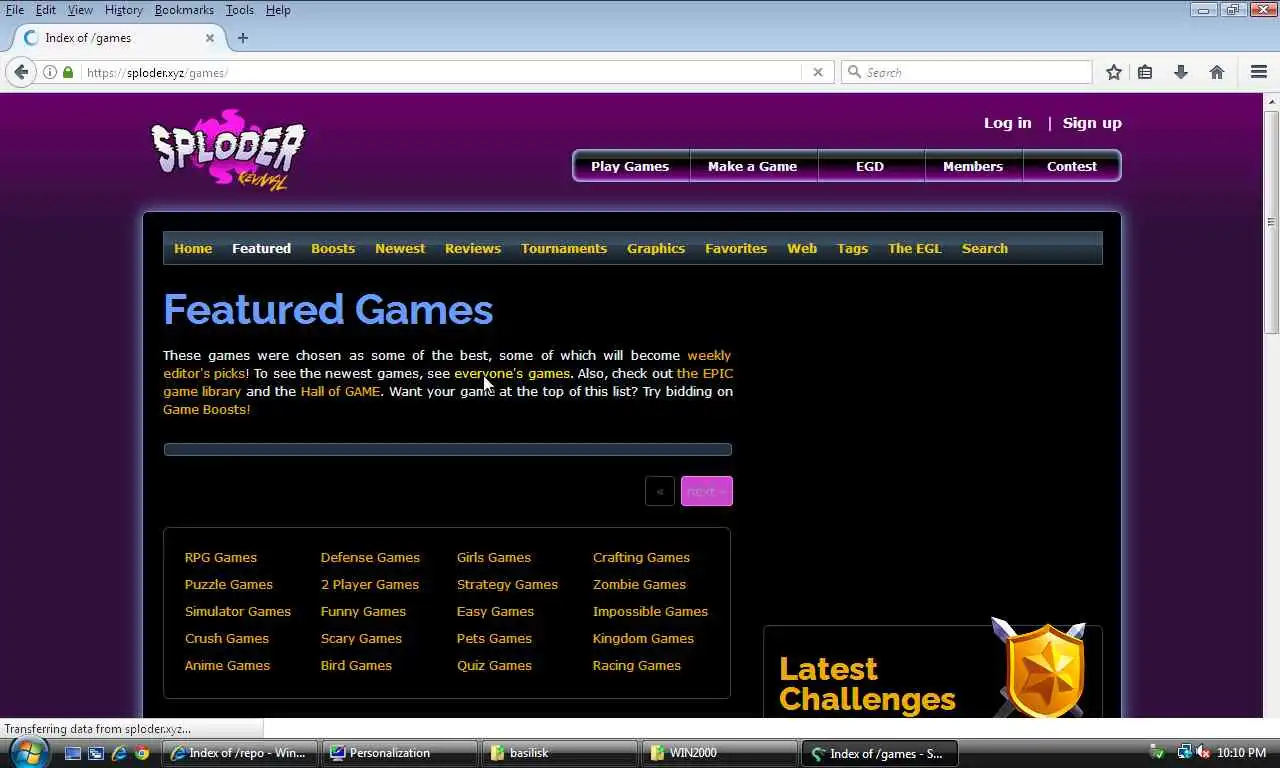
Task: Click the pink next page button
Action: pos(707,491)
